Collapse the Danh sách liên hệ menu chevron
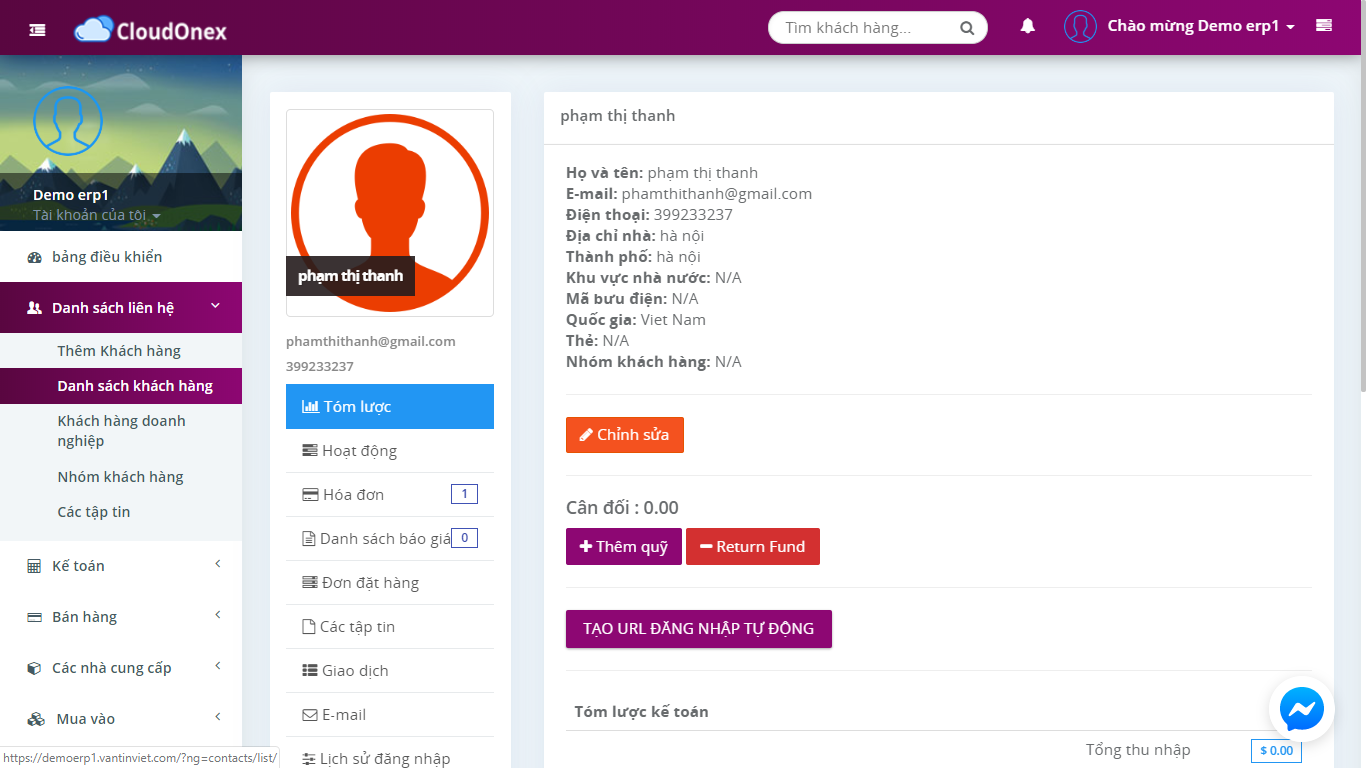Viewport: 1366px width, 768px height. coord(216,306)
